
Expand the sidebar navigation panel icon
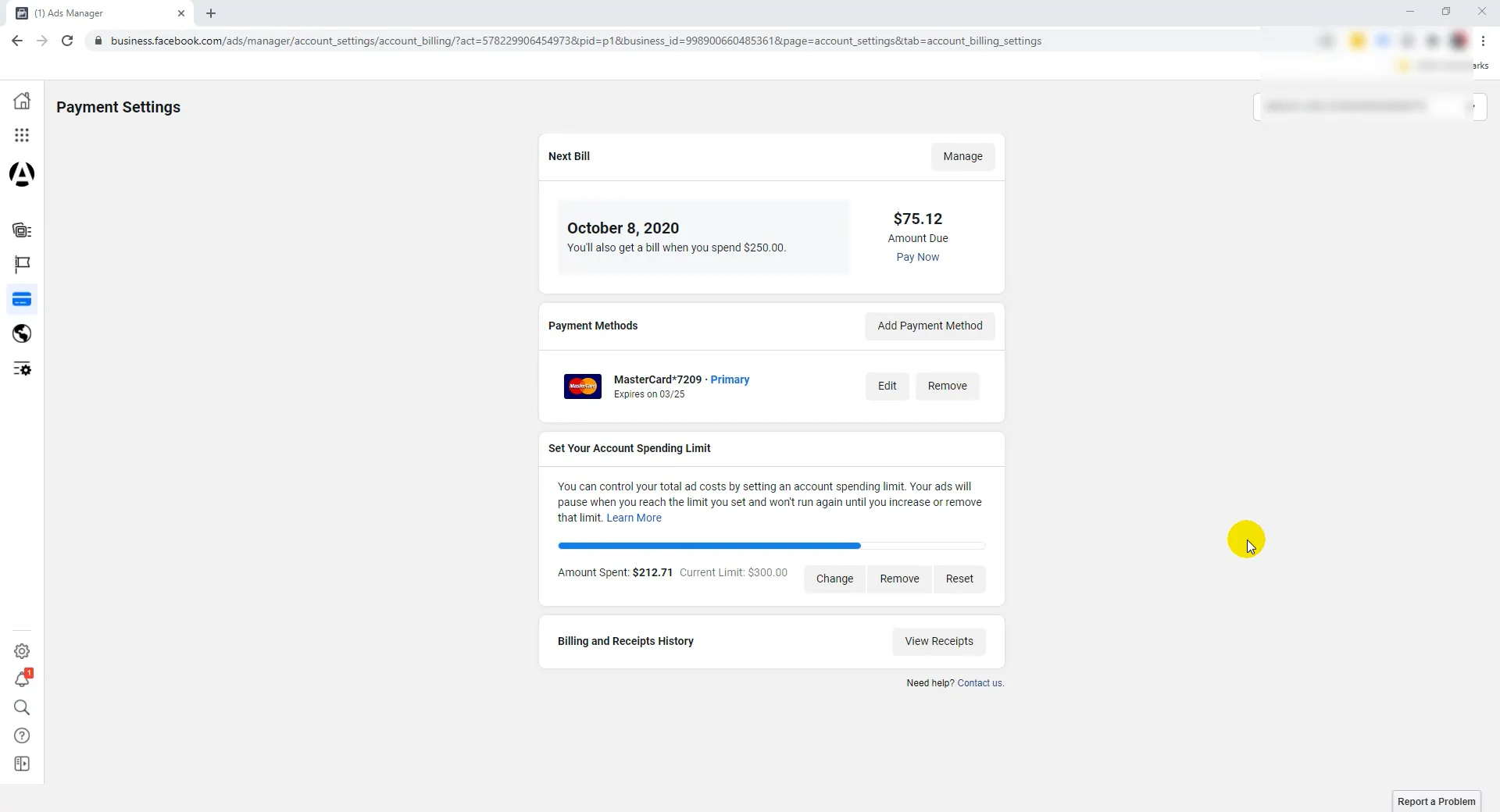coord(22,764)
